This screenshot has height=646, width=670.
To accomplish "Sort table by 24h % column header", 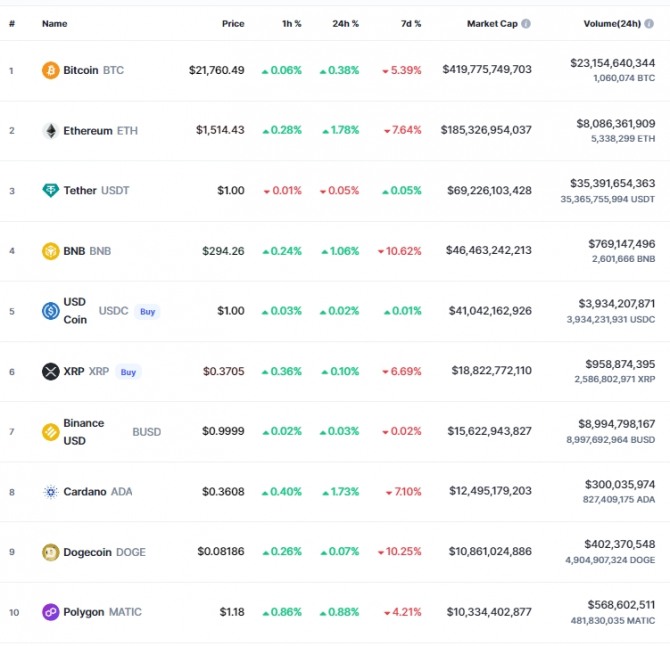I will (345, 23).
